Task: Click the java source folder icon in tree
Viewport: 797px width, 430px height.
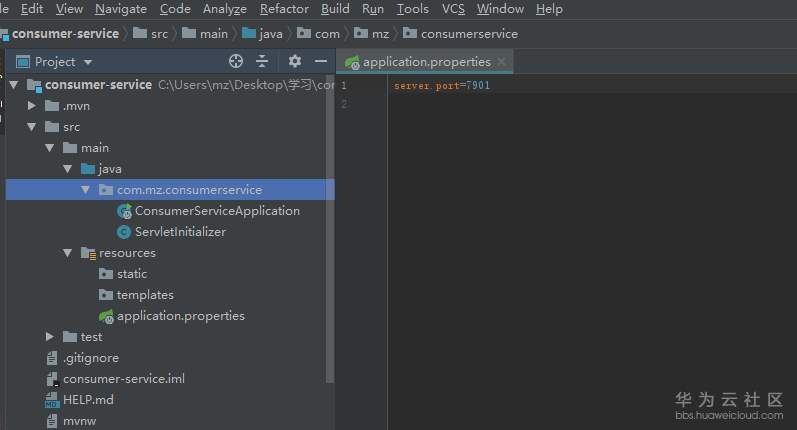Action: coord(88,169)
